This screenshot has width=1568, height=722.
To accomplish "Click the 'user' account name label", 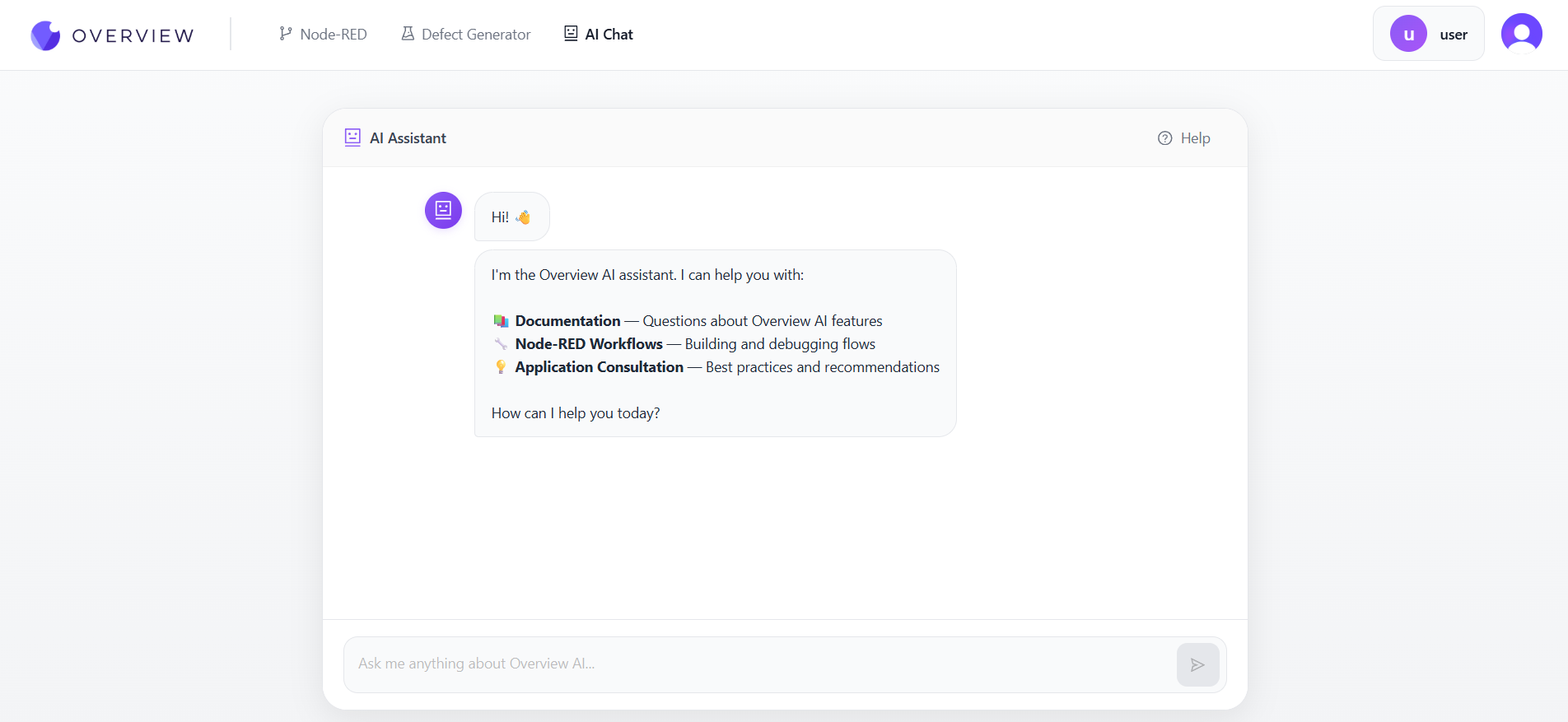I will 1454,35.
